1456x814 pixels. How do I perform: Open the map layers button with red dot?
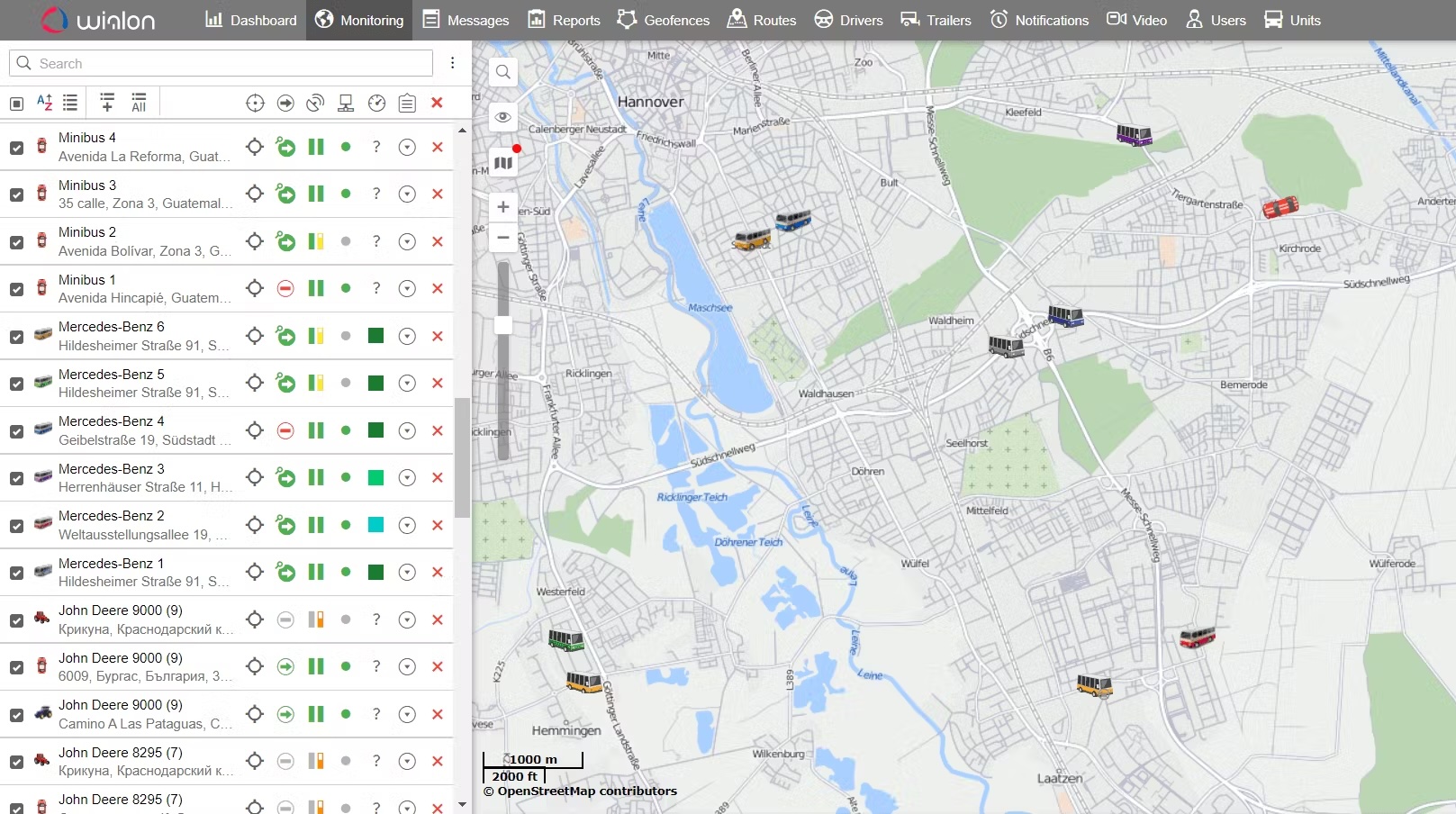click(503, 162)
